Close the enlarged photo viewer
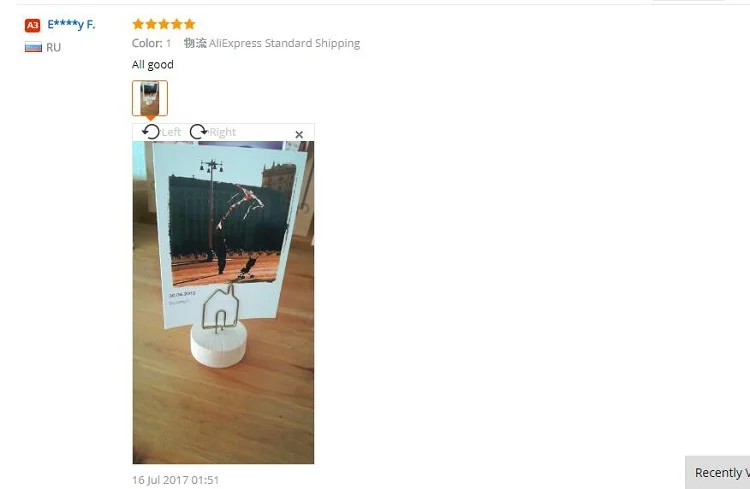Screen dimensions: 750x489 [x=299, y=134]
